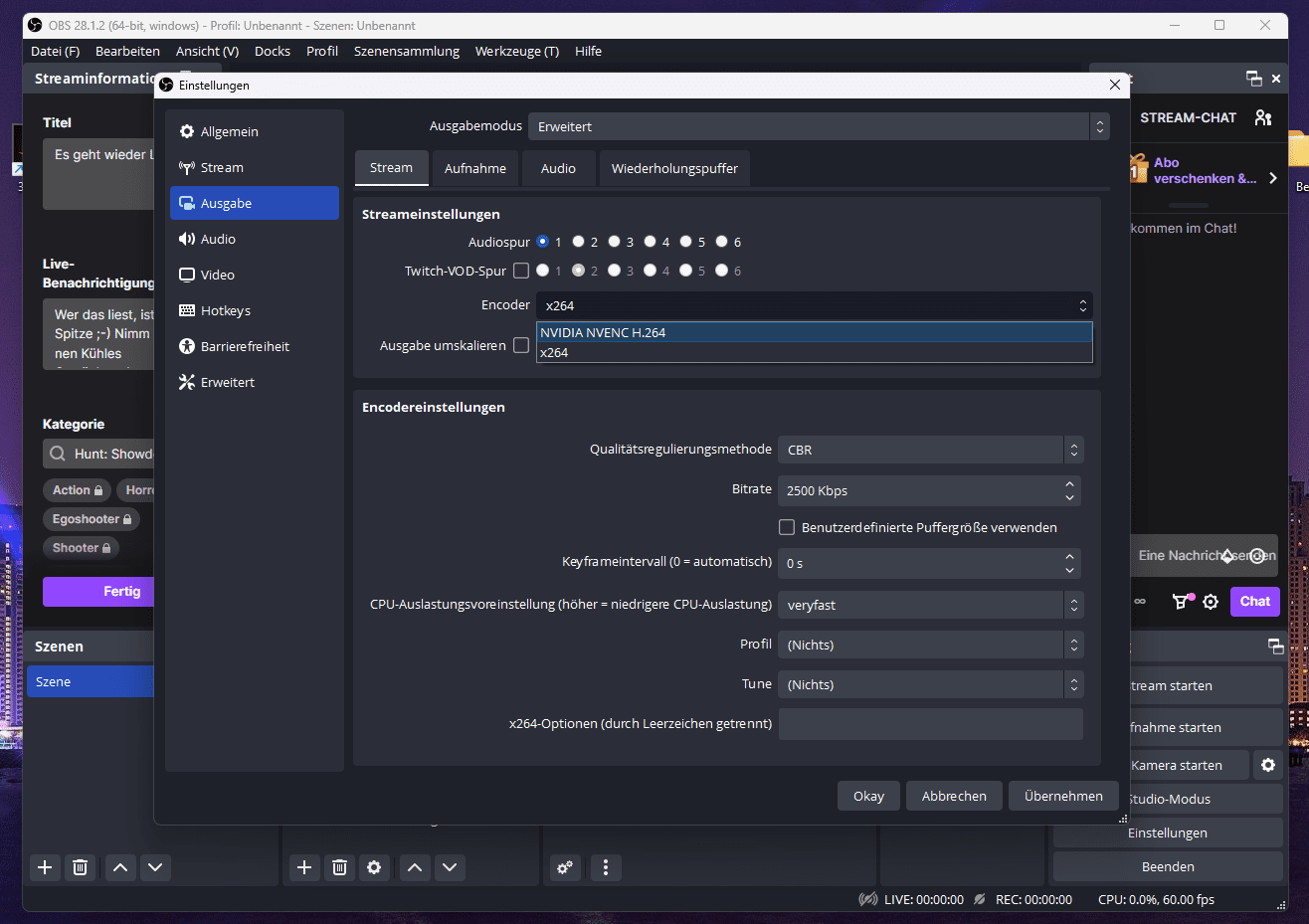Open the Qualitätsregulierungsmethode dropdown

930,450
